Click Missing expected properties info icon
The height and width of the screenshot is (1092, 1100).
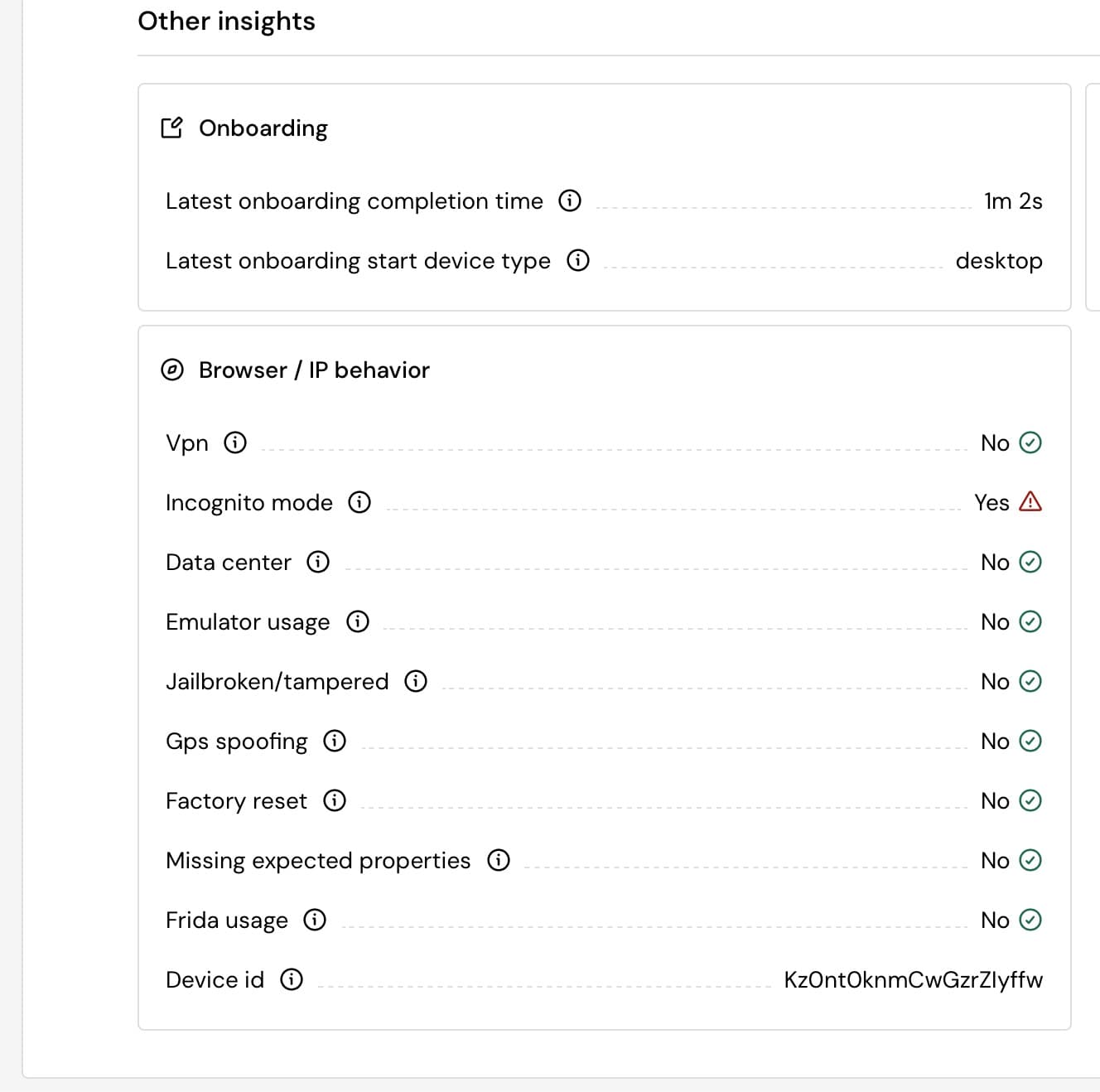point(499,860)
